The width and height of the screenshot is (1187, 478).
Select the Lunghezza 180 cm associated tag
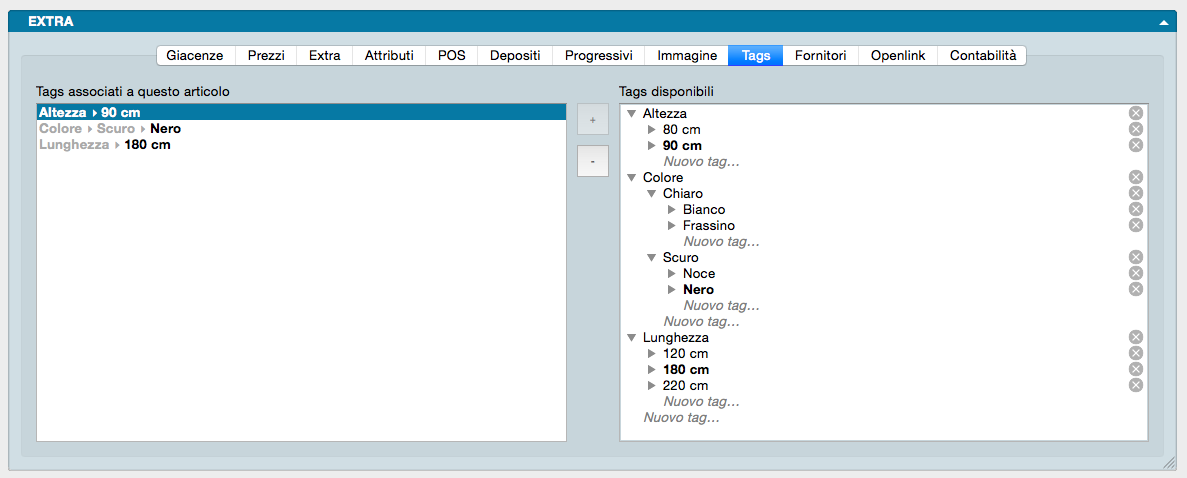click(105, 145)
